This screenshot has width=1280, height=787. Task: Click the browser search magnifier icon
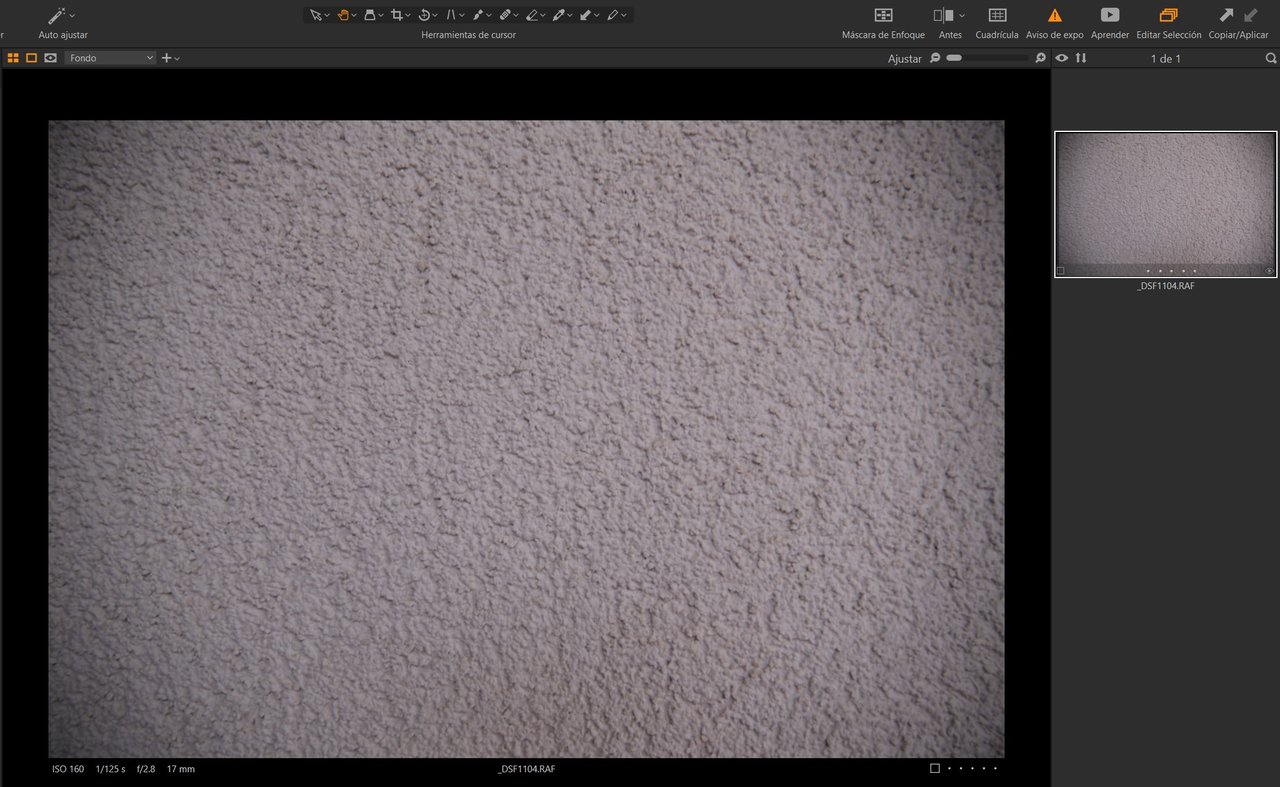click(1270, 58)
